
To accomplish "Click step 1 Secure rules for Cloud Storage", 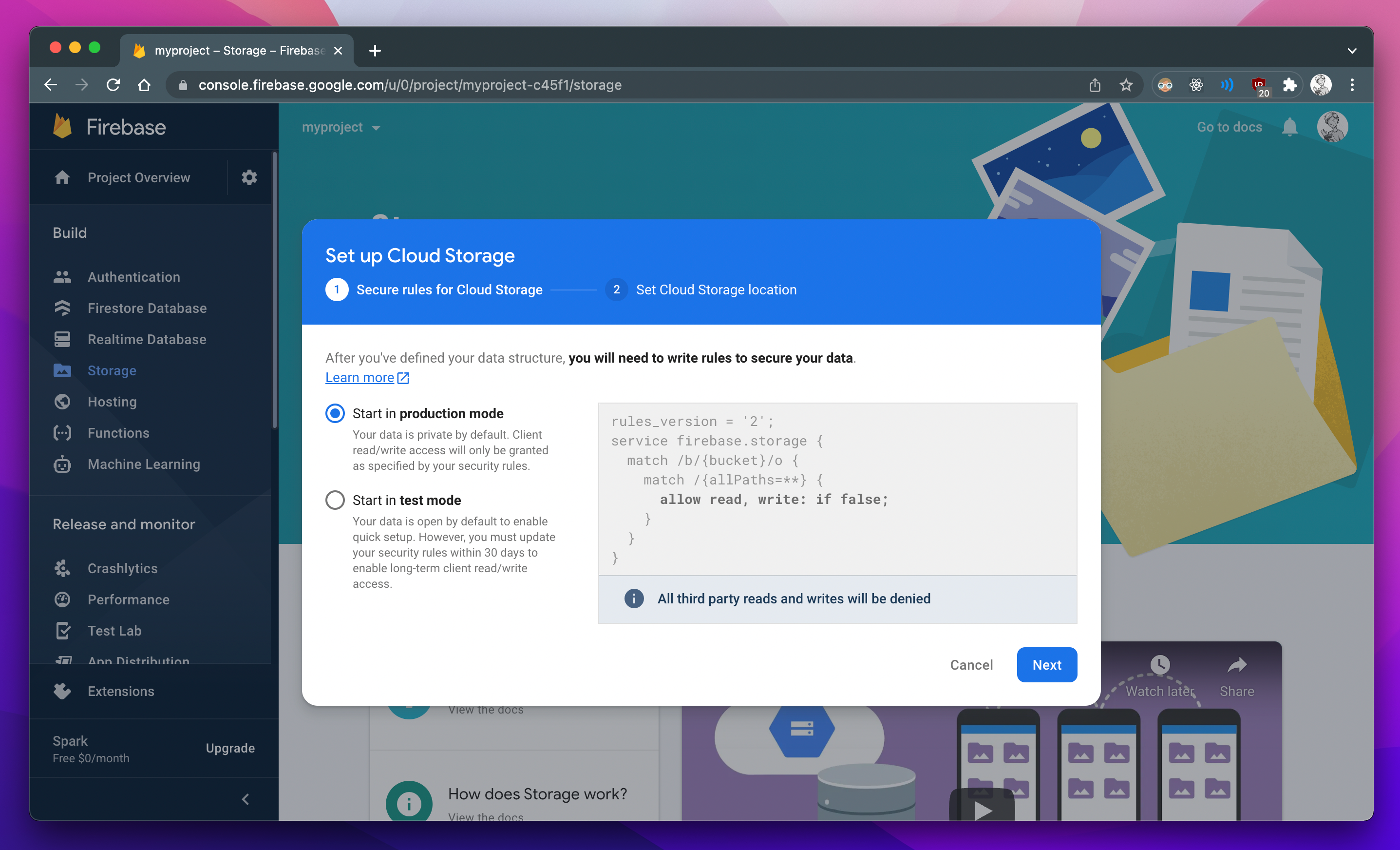I will pyautogui.click(x=434, y=290).
